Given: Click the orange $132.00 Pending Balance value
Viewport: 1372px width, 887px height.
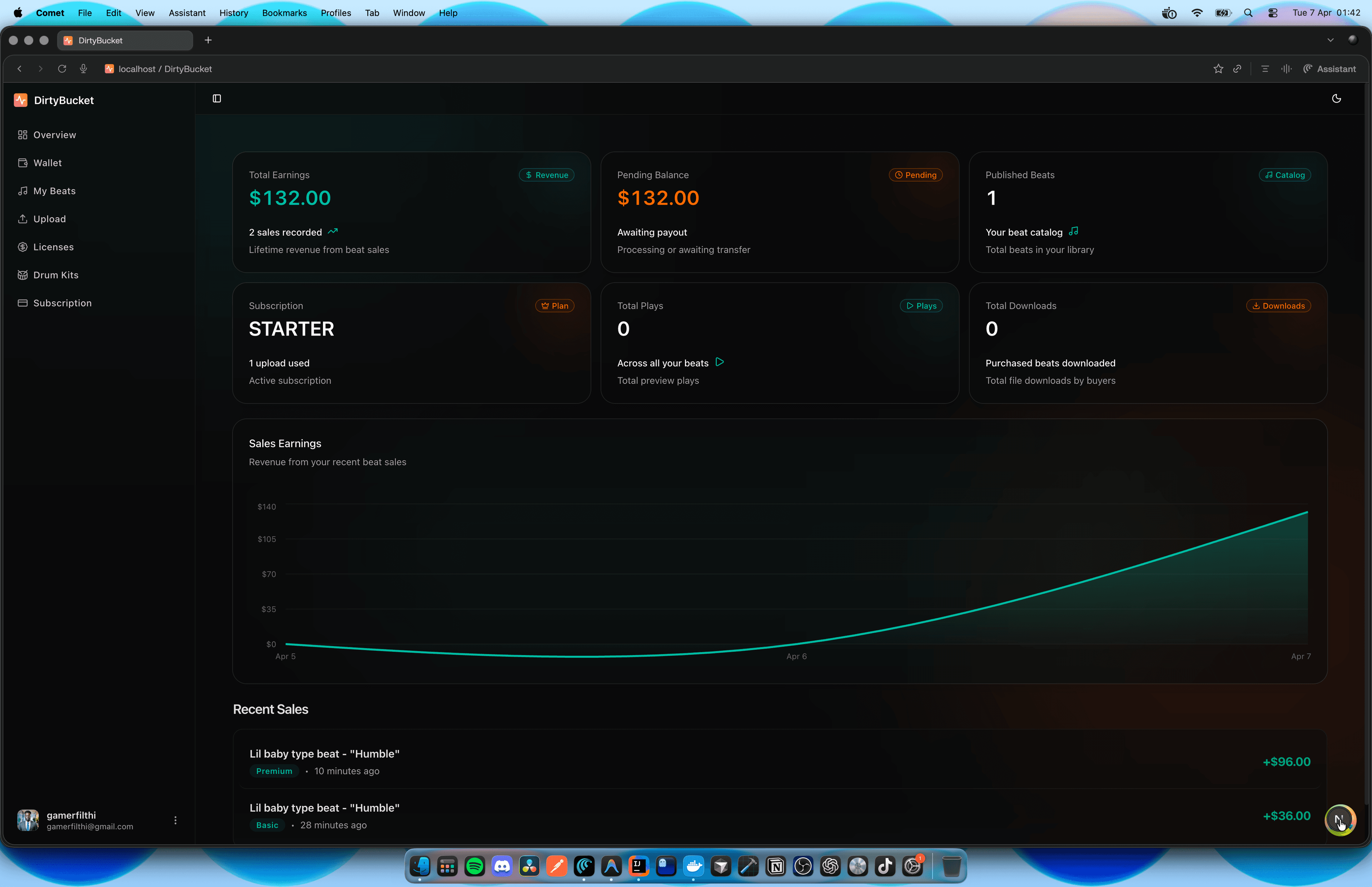Looking at the screenshot, I should [x=658, y=198].
